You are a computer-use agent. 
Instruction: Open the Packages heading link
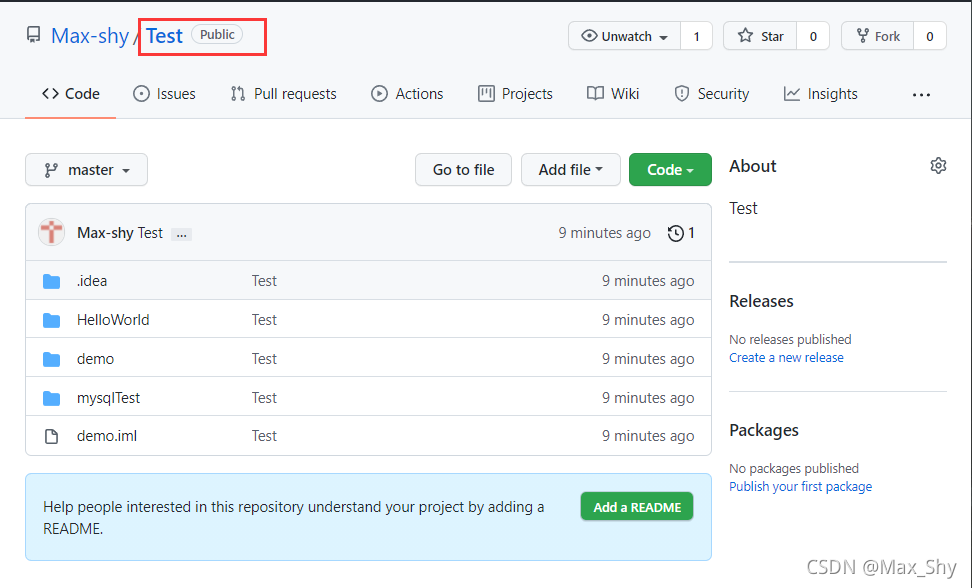(764, 430)
